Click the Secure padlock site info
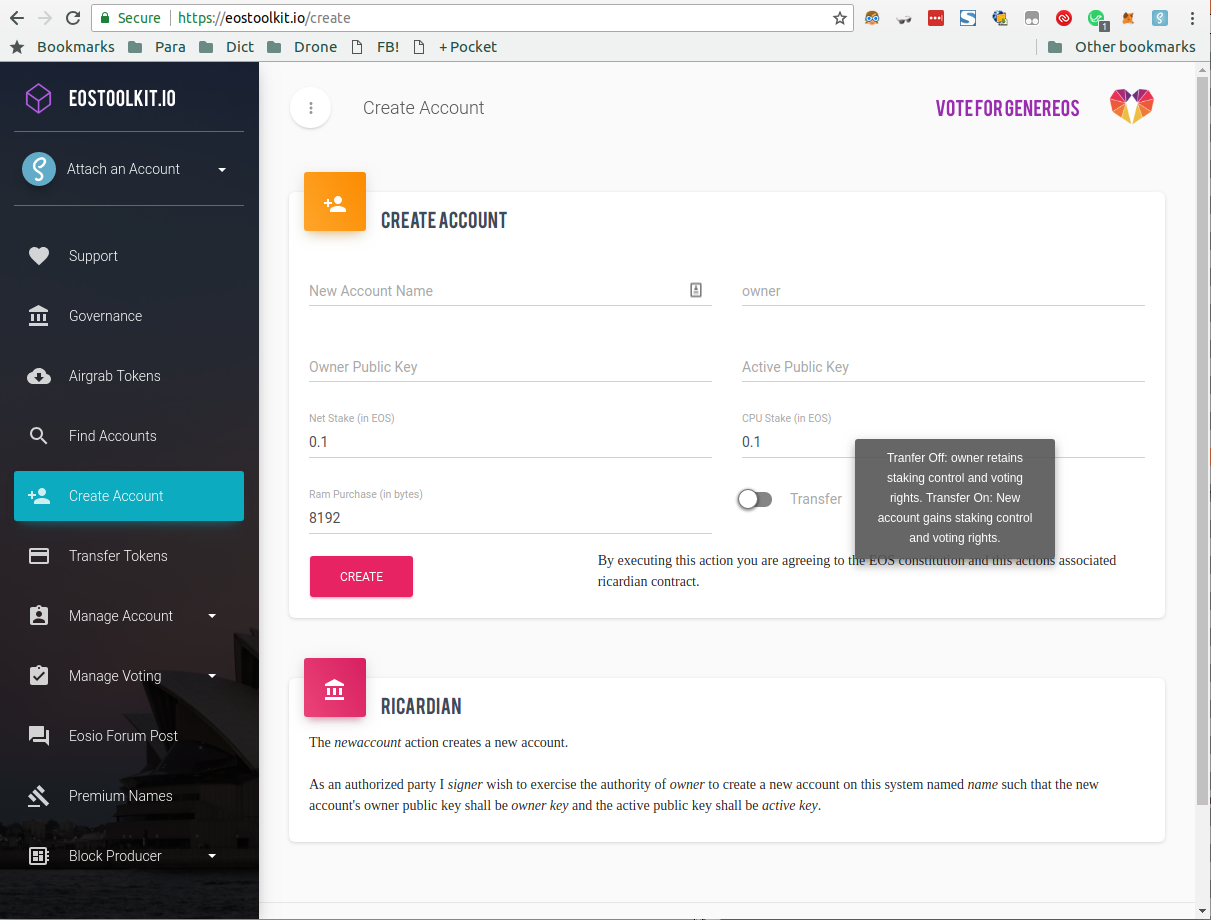This screenshot has height=920, width=1211. 130,18
